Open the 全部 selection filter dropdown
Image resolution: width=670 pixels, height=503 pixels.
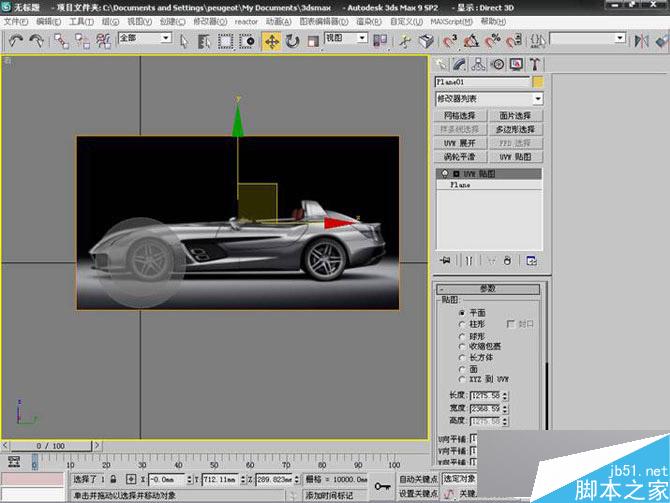pos(144,39)
